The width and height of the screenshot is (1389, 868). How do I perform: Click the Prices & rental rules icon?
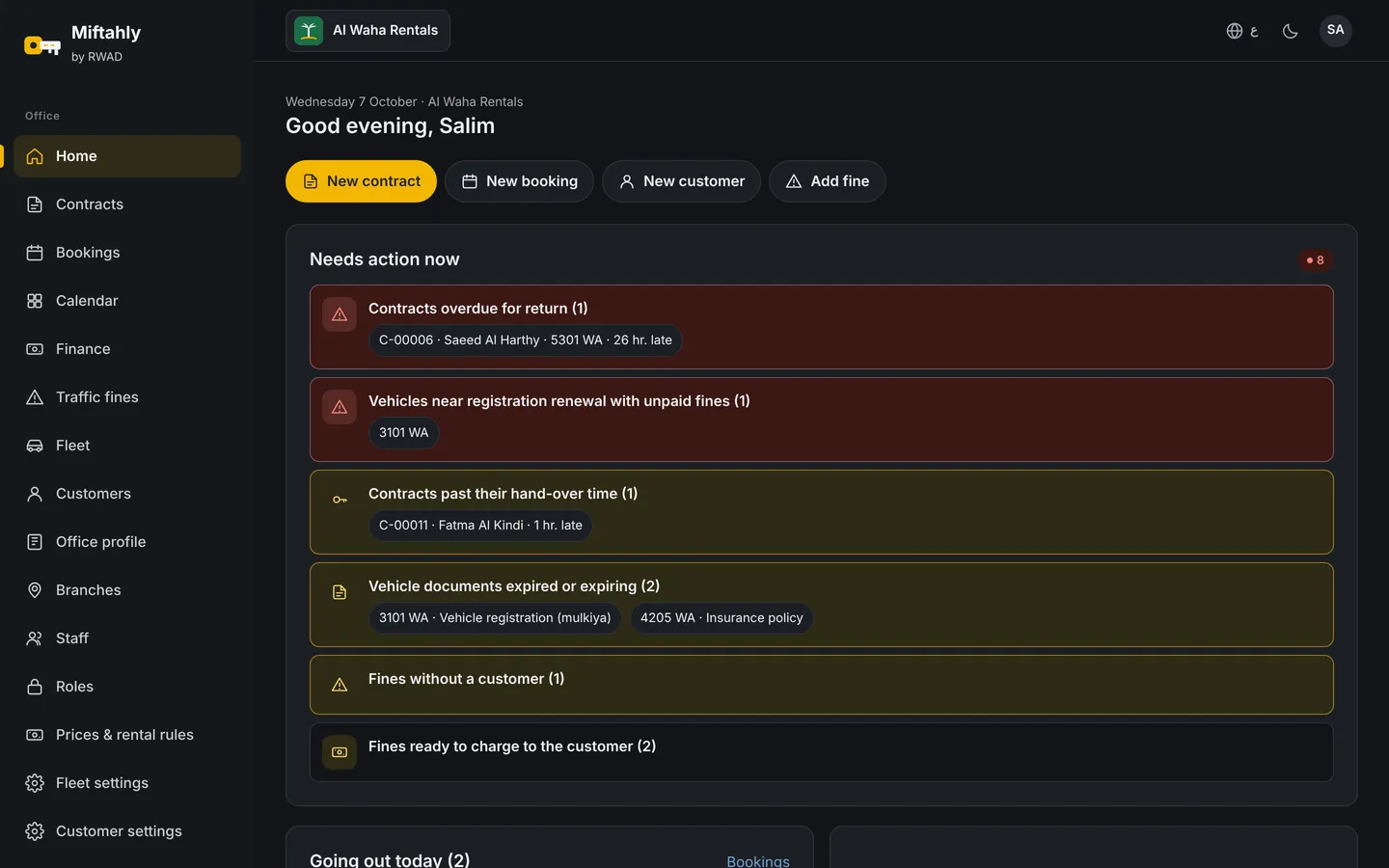click(x=35, y=735)
